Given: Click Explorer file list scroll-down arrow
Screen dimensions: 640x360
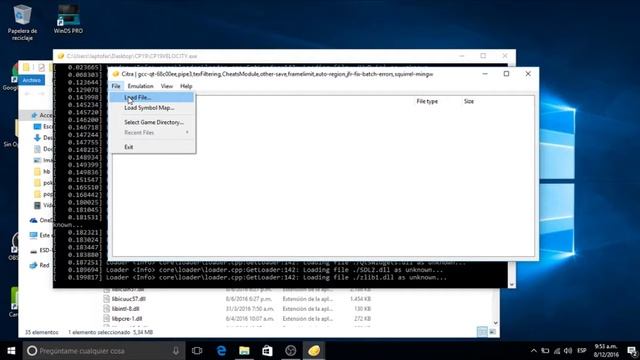Looking at the screenshot, I should click(x=496, y=323).
